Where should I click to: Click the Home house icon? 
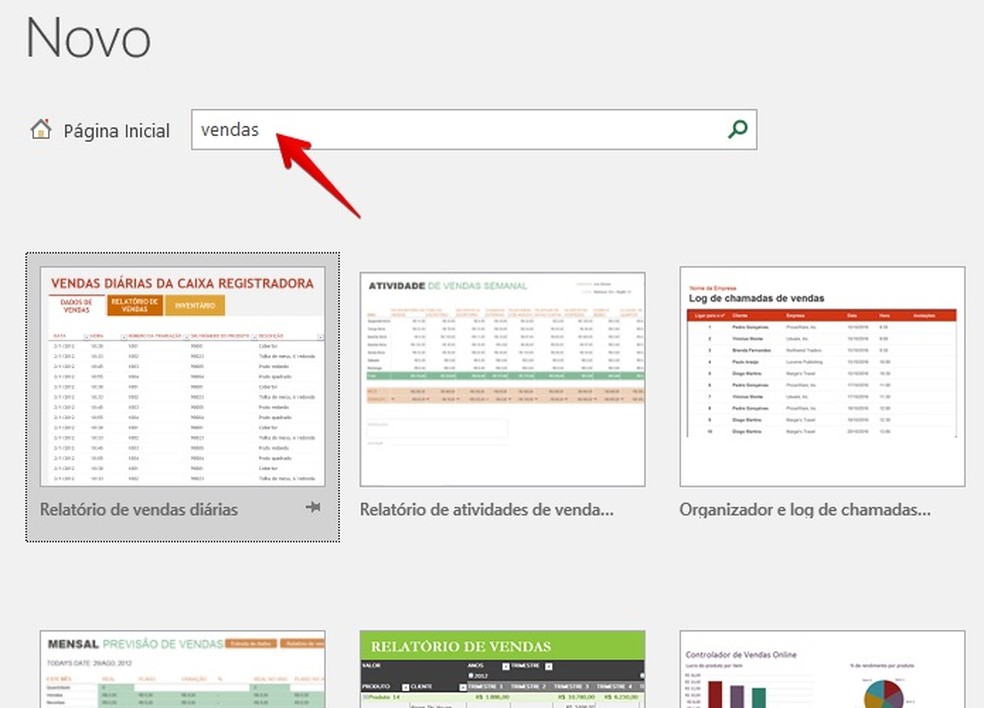tap(41, 129)
